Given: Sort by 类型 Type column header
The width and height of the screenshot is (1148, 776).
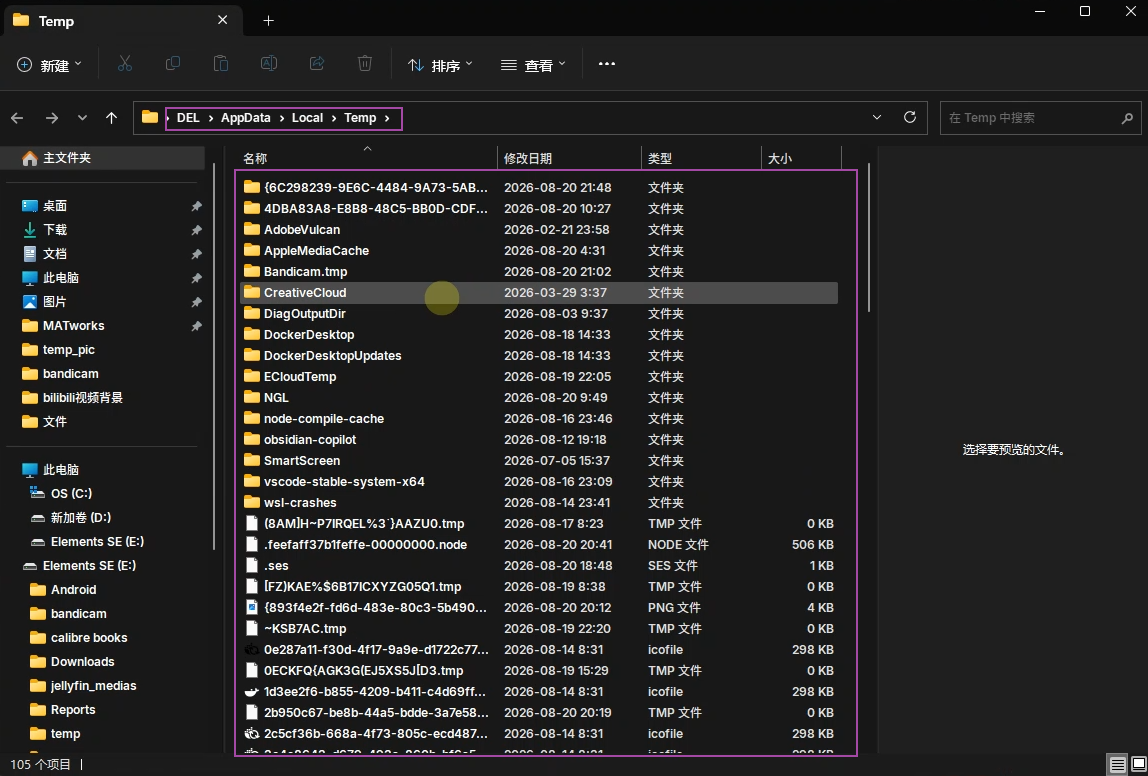Looking at the screenshot, I should click(701, 158).
